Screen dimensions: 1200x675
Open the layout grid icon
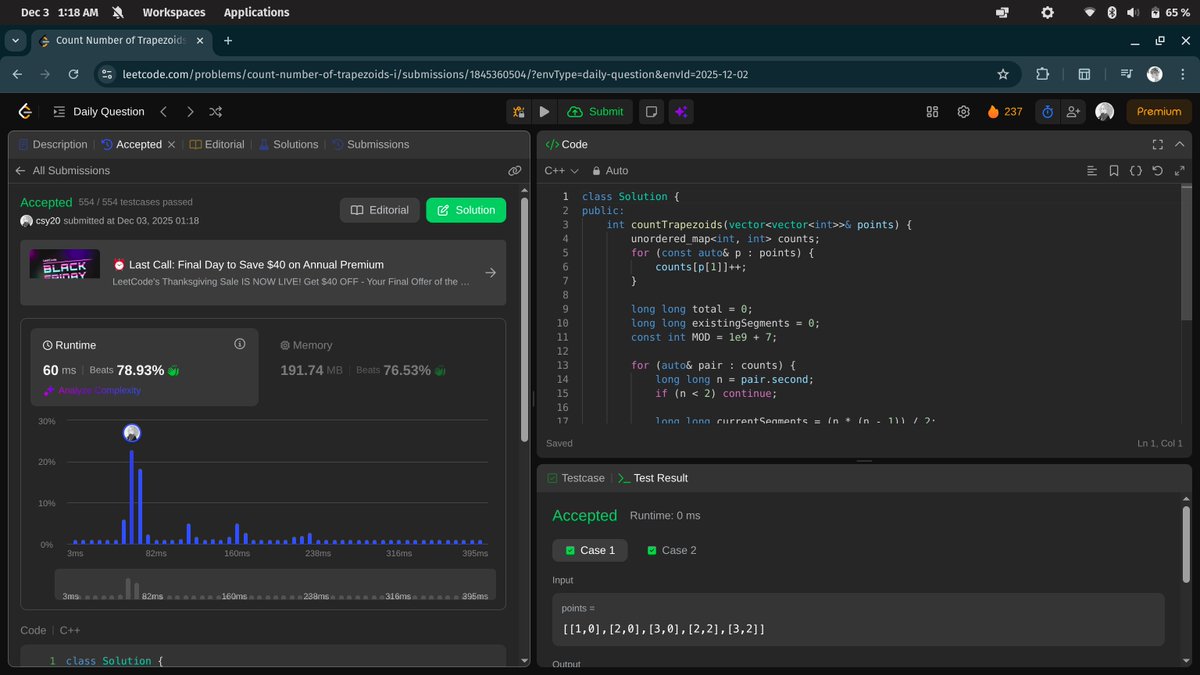coord(932,112)
